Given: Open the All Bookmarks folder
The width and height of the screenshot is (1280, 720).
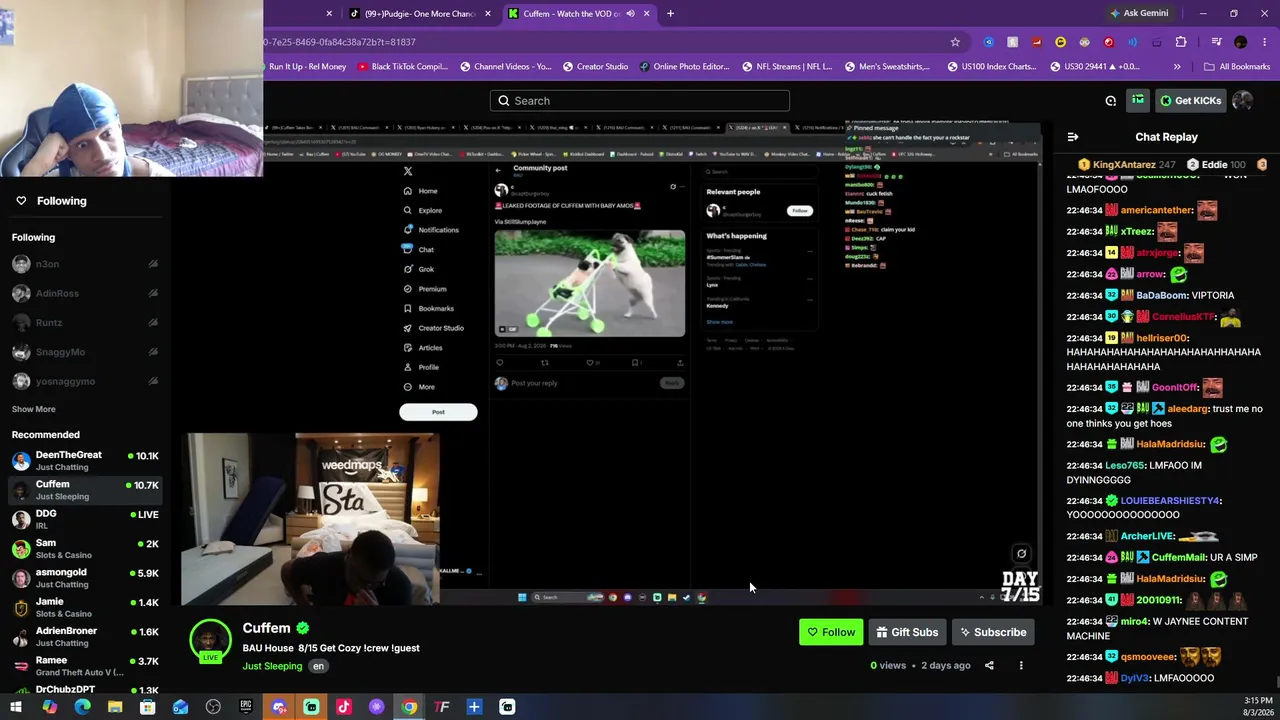Looking at the screenshot, I should coord(1237,67).
